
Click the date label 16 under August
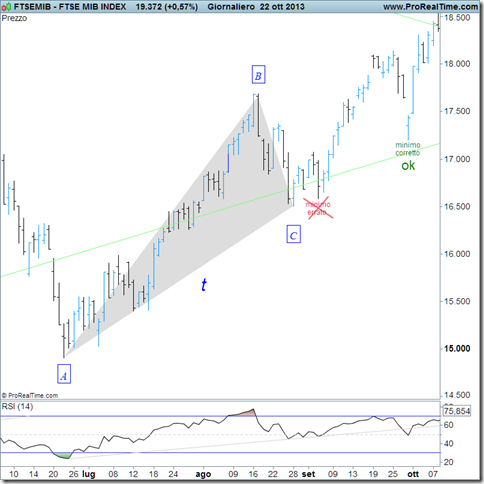click(253, 474)
